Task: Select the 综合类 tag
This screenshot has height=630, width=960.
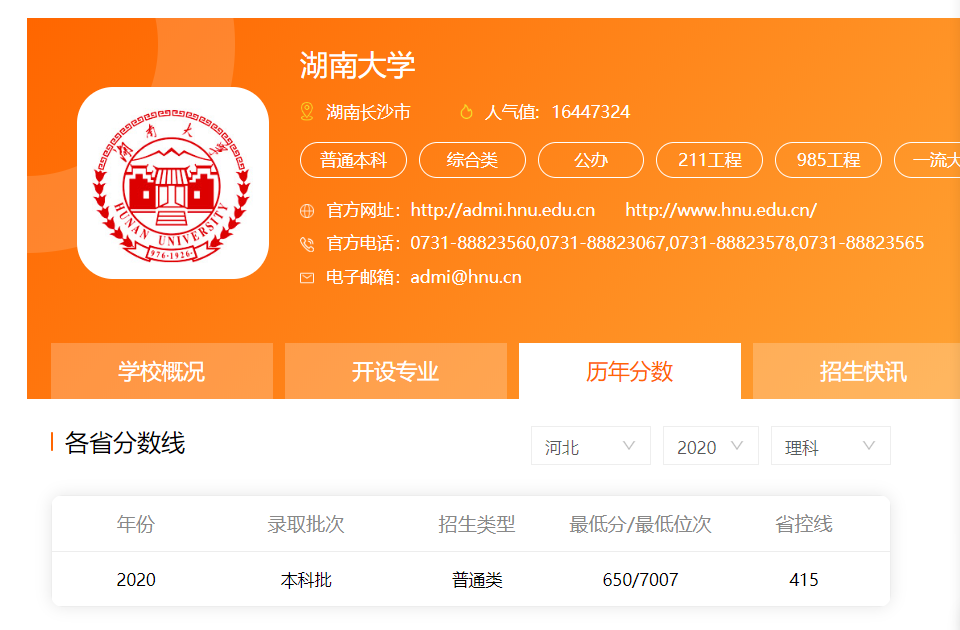Action: (x=472, y=160)
